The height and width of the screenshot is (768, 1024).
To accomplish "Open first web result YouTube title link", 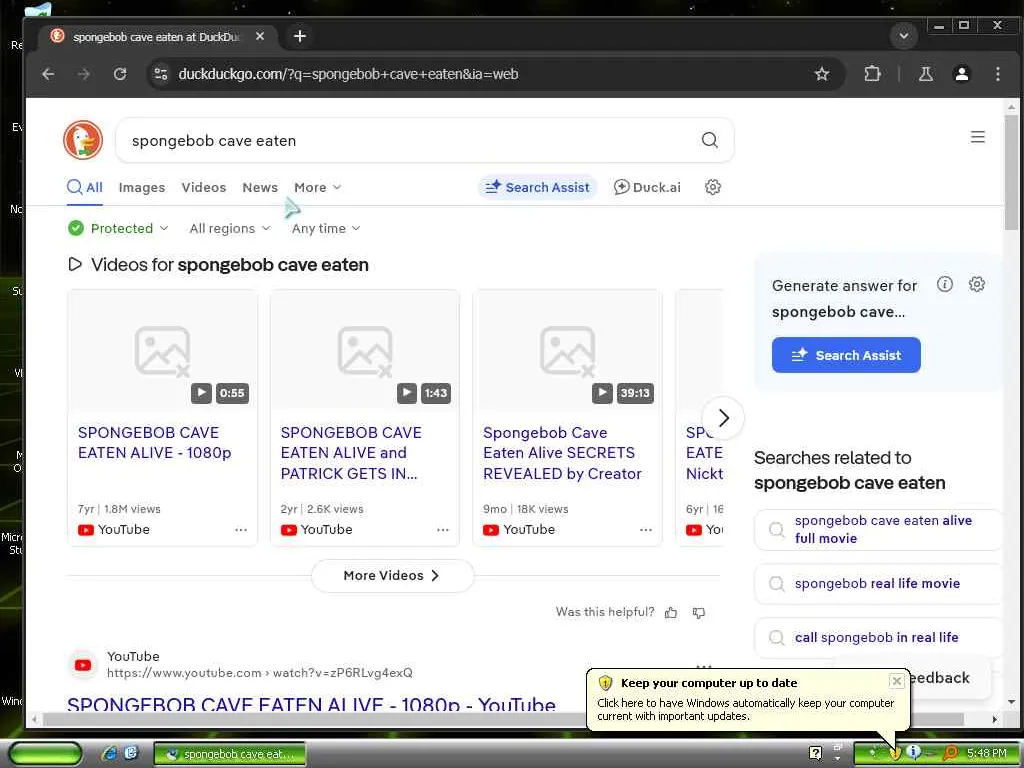I will [x=311, y=703].
